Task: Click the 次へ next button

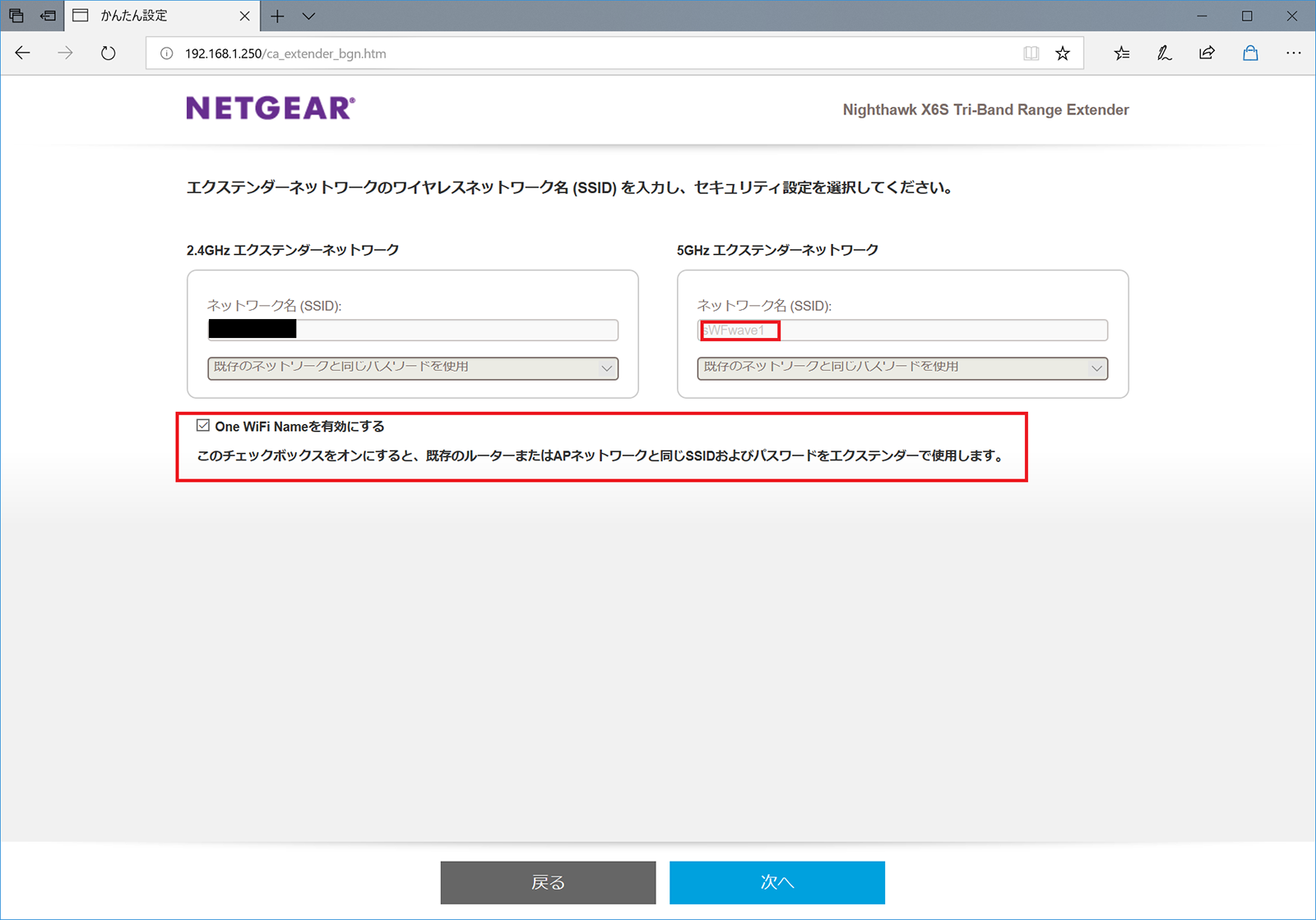Action: (x=776, y=882)
